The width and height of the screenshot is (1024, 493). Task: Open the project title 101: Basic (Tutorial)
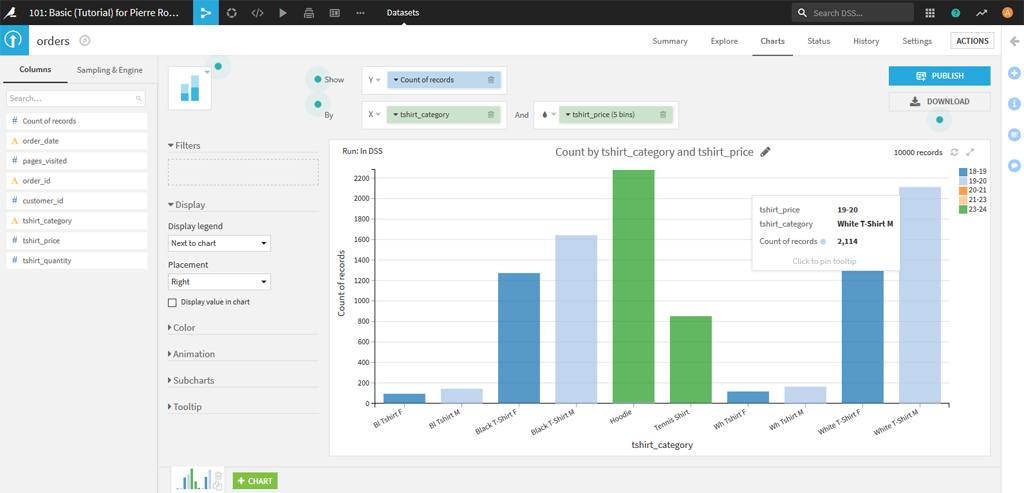(x=104, y=12)
